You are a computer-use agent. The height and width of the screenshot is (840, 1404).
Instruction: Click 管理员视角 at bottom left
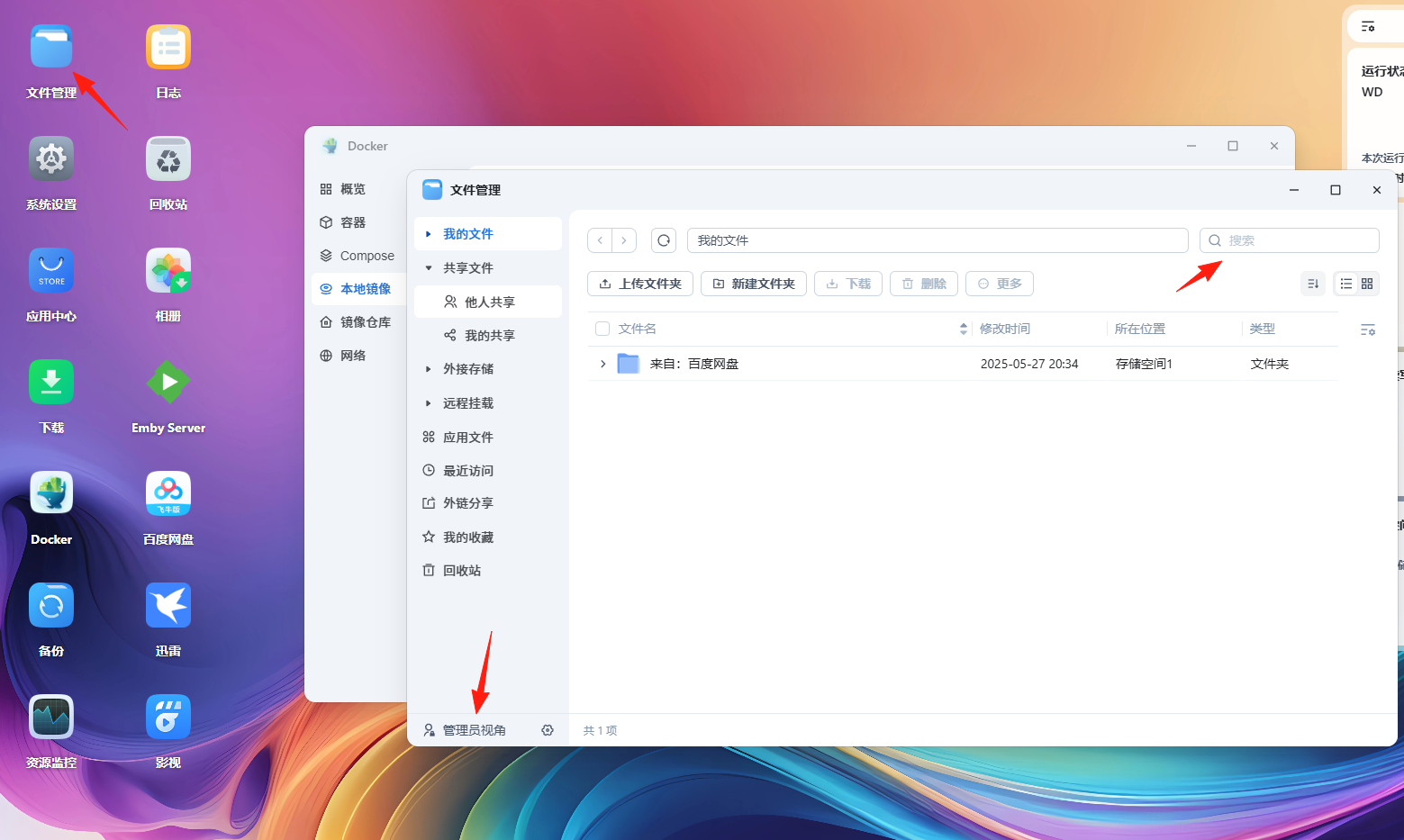click(466, 730)
